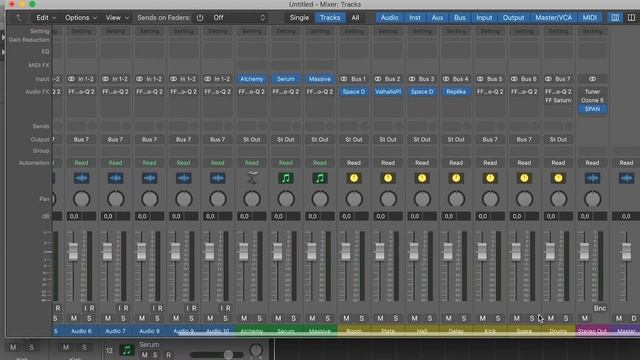Open the SPAN plugin on Stereo Out

[592, 109]
